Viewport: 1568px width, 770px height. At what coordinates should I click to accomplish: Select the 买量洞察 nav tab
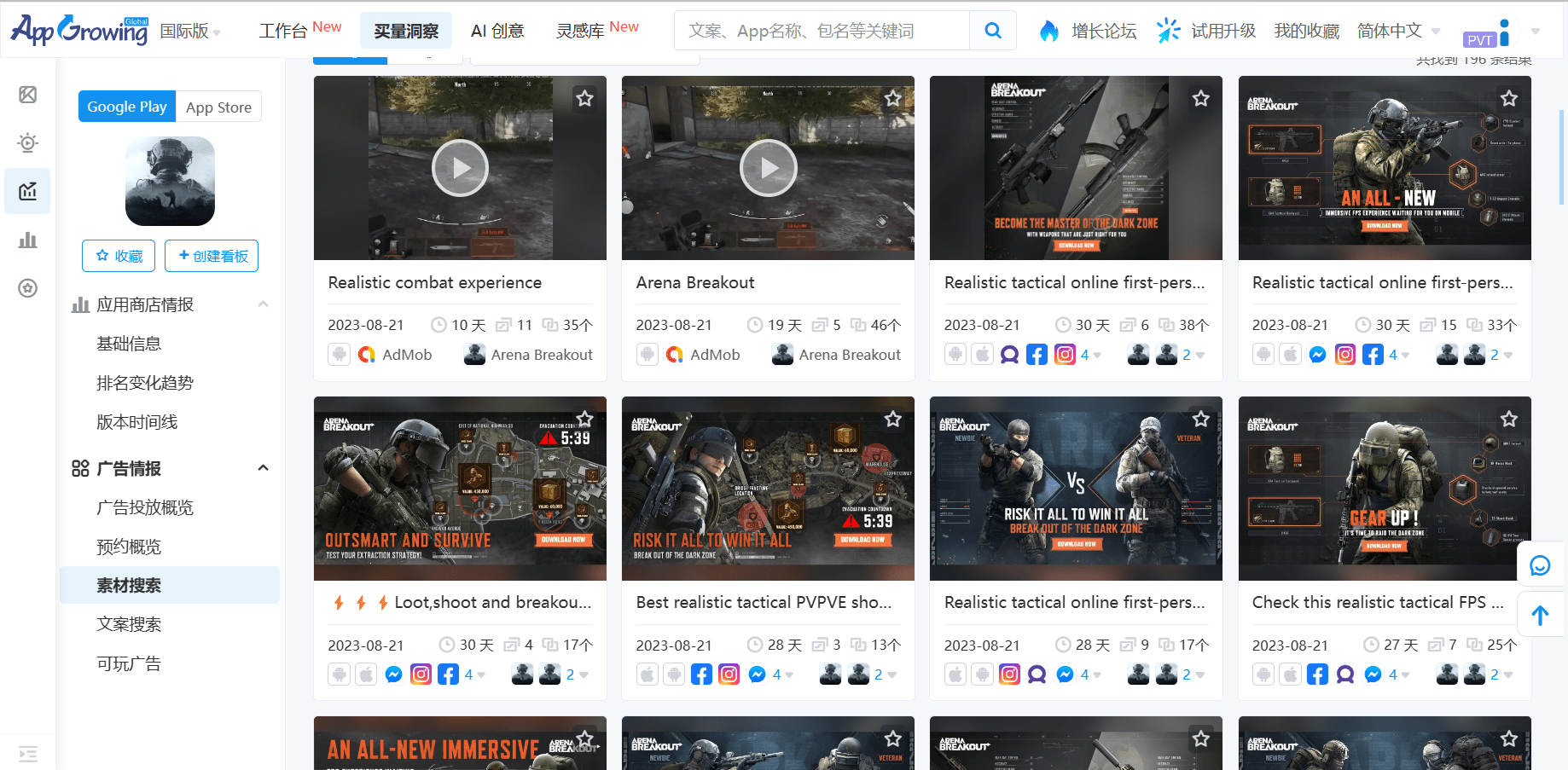point(406,31)
